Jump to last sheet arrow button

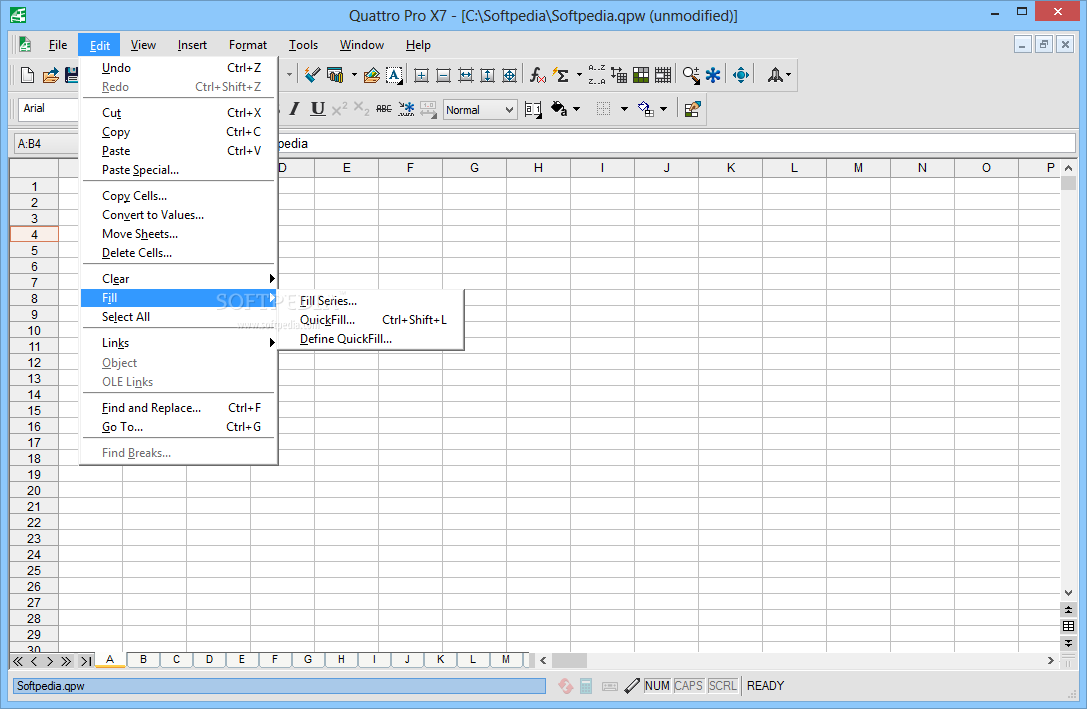click(x=85, y=661)
